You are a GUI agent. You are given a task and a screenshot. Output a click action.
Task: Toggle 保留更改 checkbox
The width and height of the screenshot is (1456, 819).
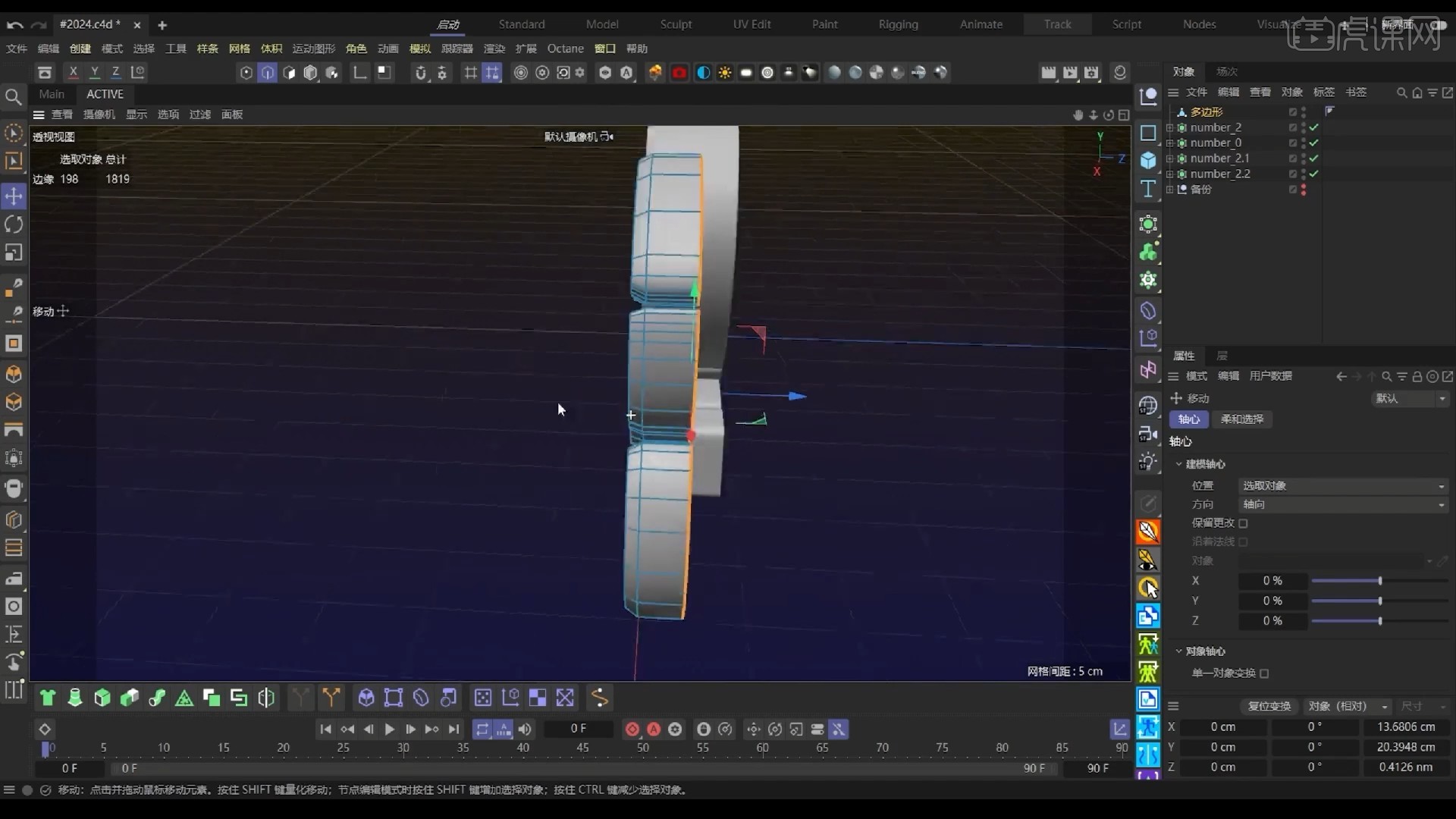click(x=1243, y=523)
